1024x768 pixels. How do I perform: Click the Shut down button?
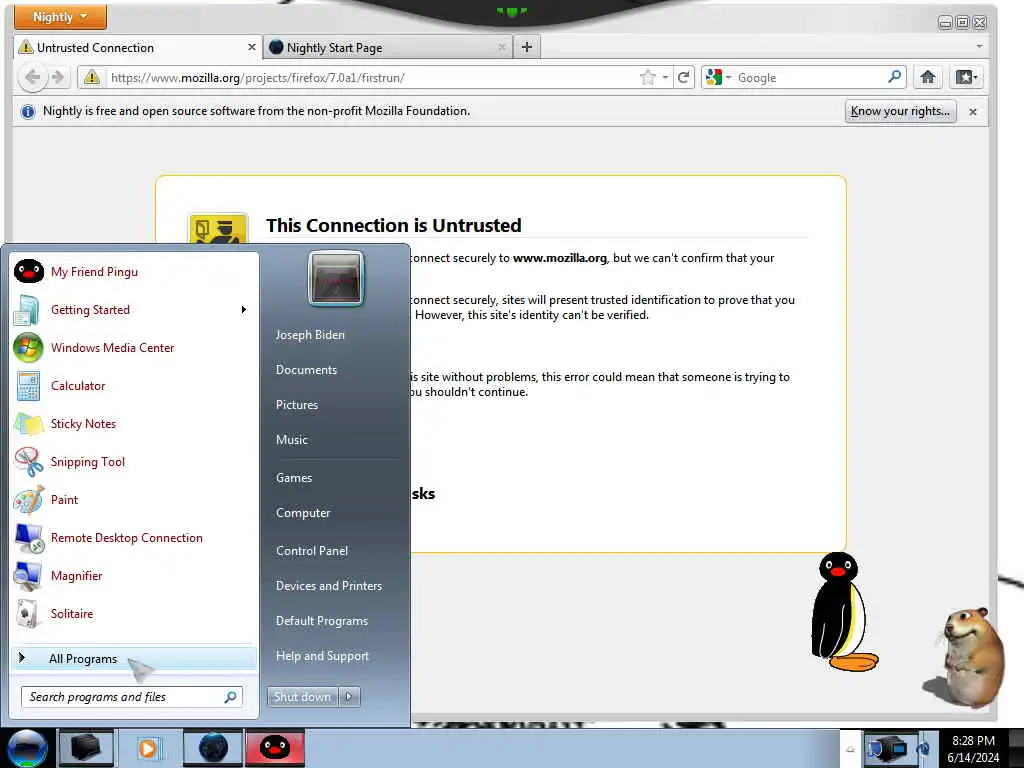pyautogui.click(x=302, y=697)
